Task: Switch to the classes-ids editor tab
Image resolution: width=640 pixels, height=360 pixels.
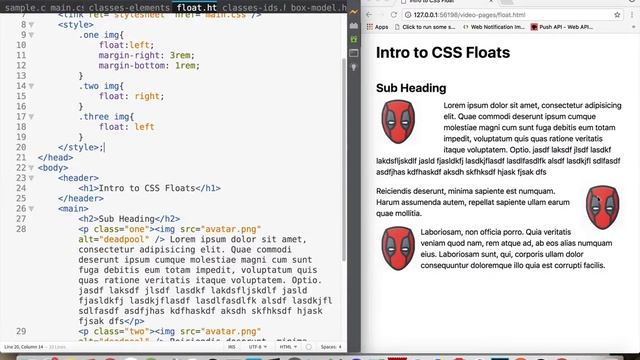Action: pyautogui.click(x=254, y=7)
